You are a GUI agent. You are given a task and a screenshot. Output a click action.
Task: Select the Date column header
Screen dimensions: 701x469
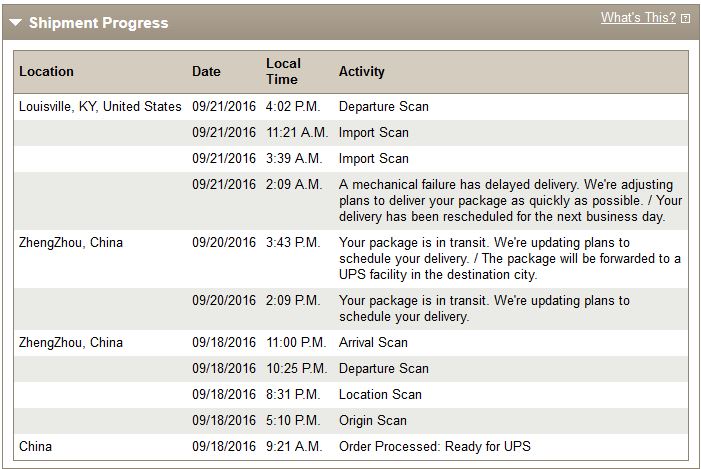coord(206,72)
